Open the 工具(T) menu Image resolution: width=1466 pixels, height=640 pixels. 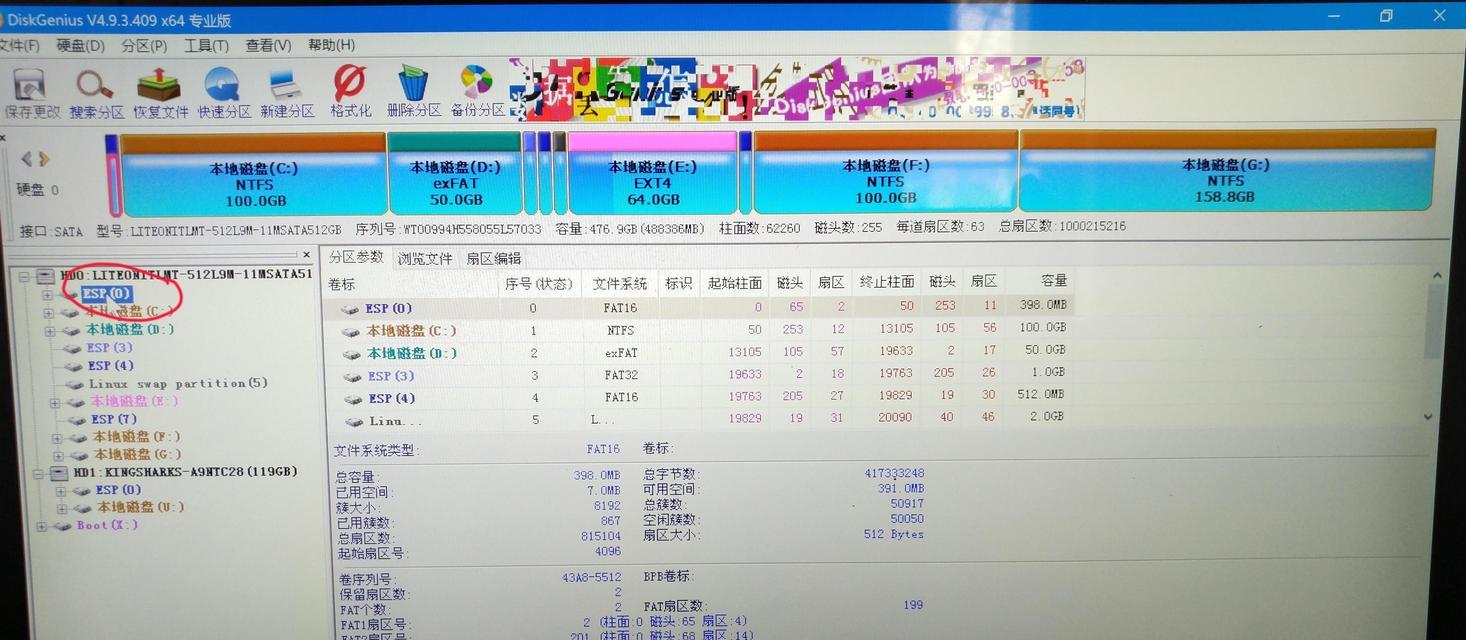[x=206, y=46]
